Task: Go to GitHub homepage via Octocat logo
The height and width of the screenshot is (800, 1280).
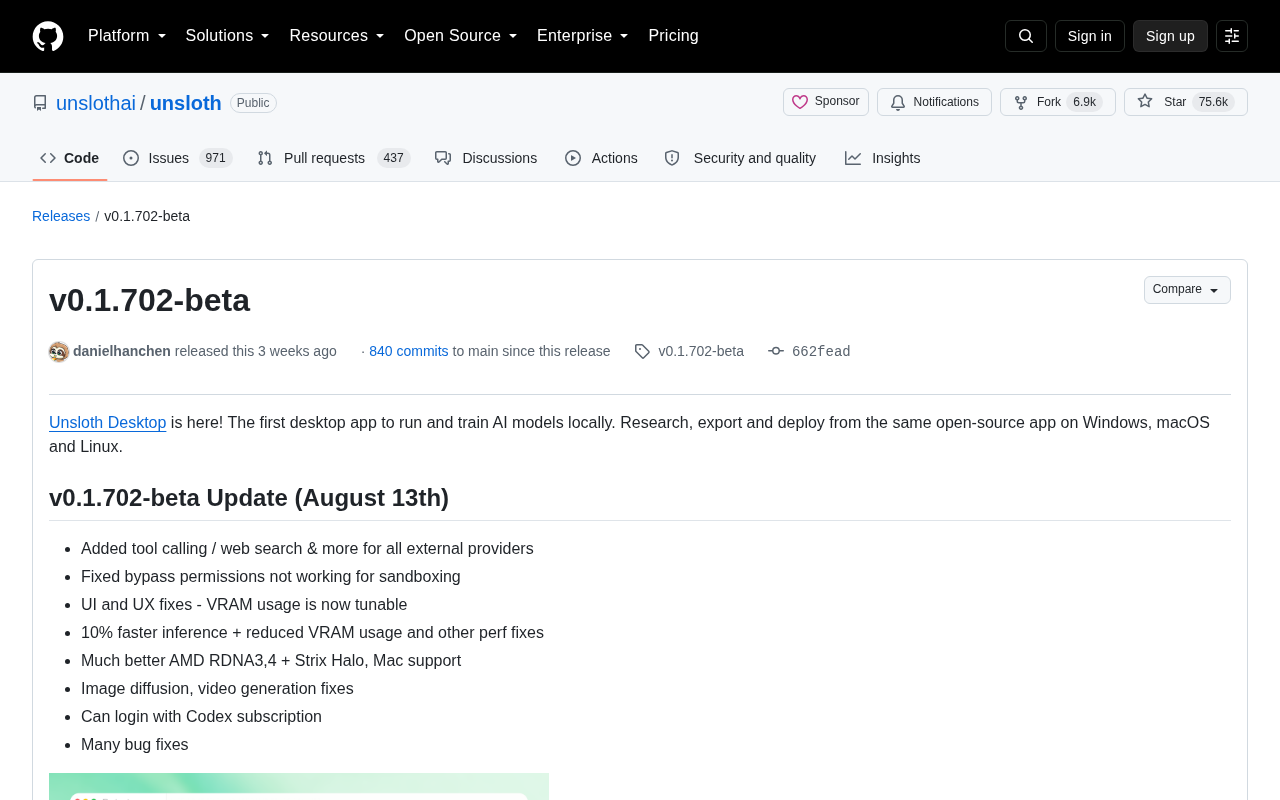Action: pos(48,36)
